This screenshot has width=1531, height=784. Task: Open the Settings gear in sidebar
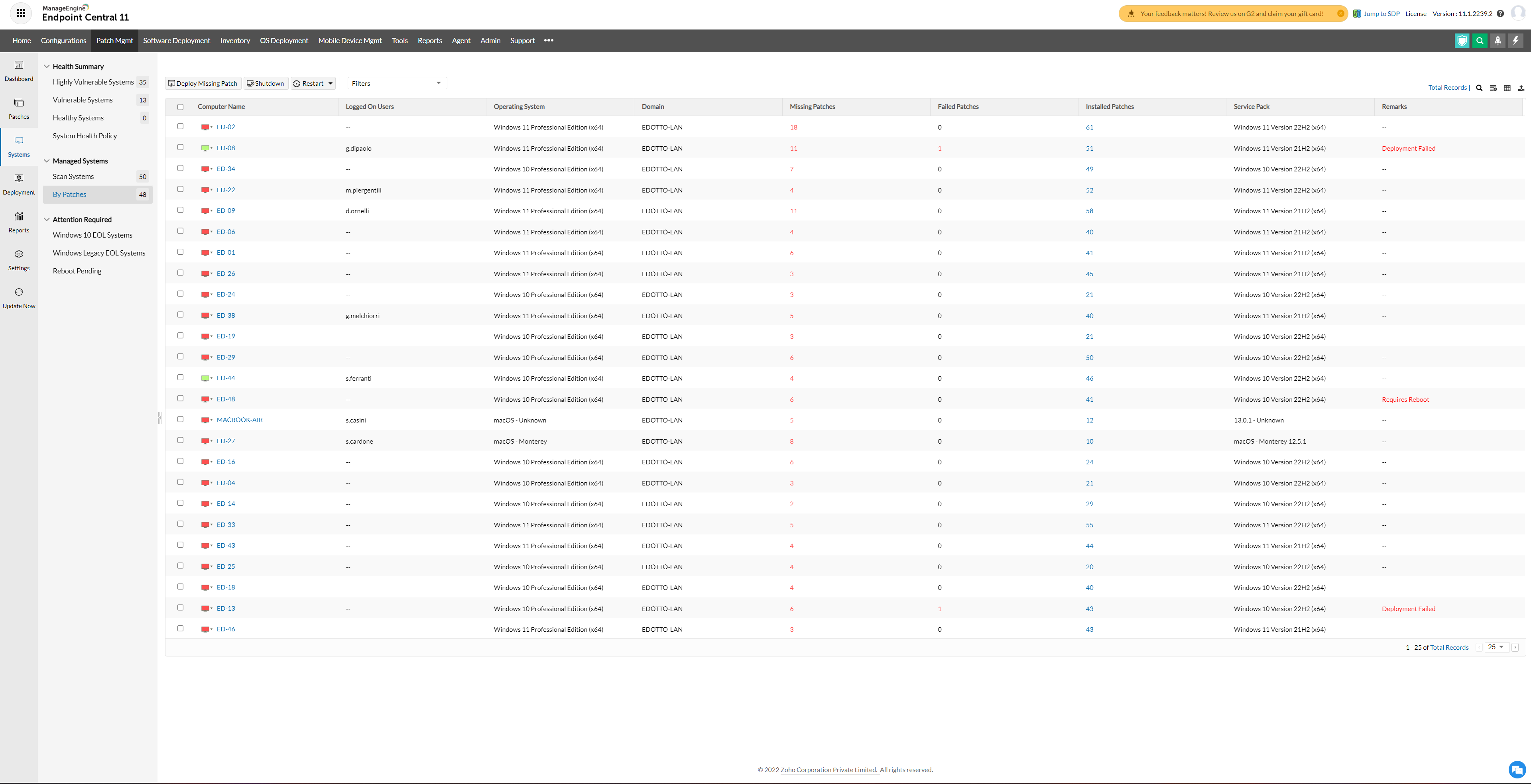point(18,254)
